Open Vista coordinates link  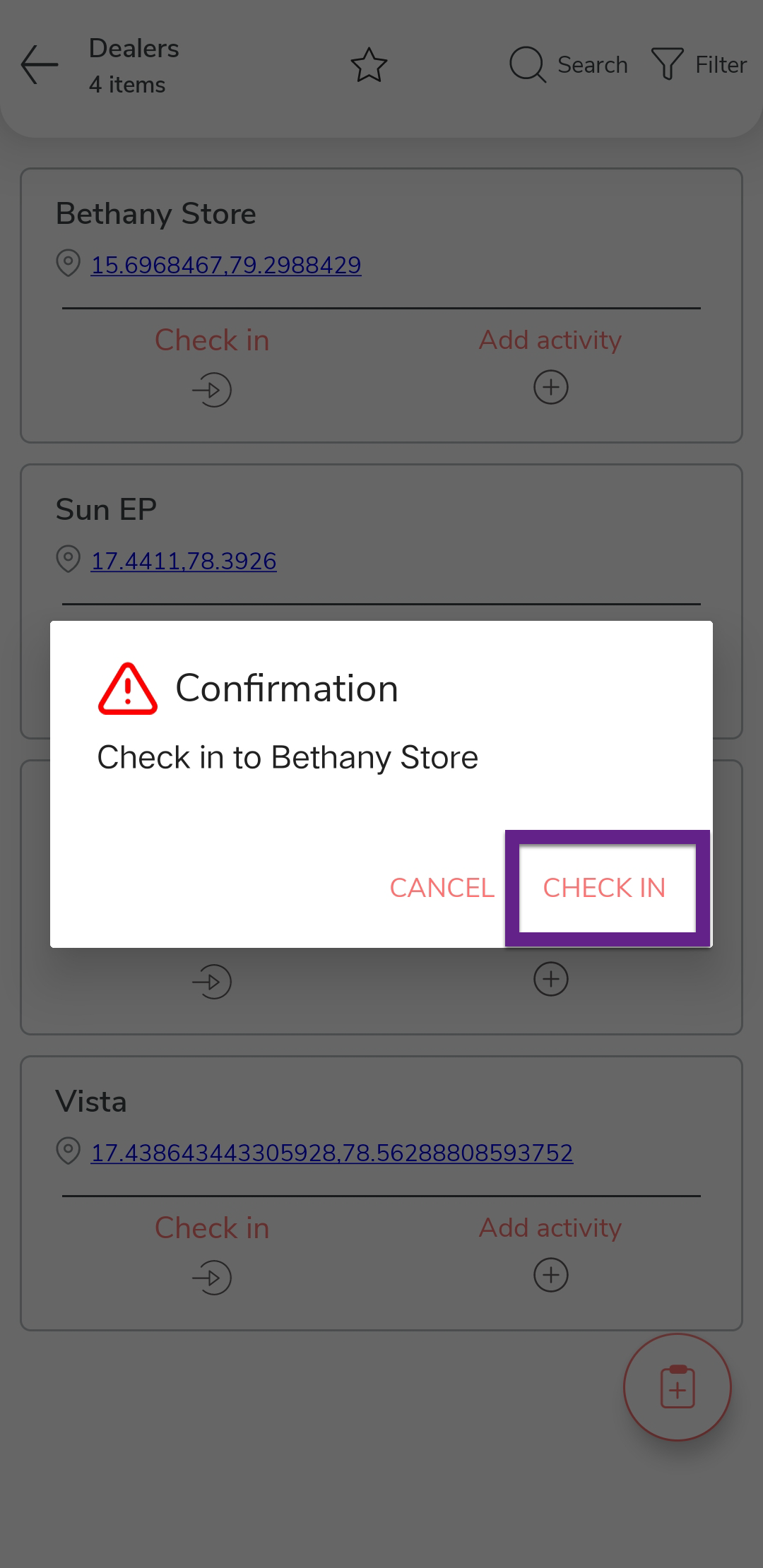coord(332,1153)
